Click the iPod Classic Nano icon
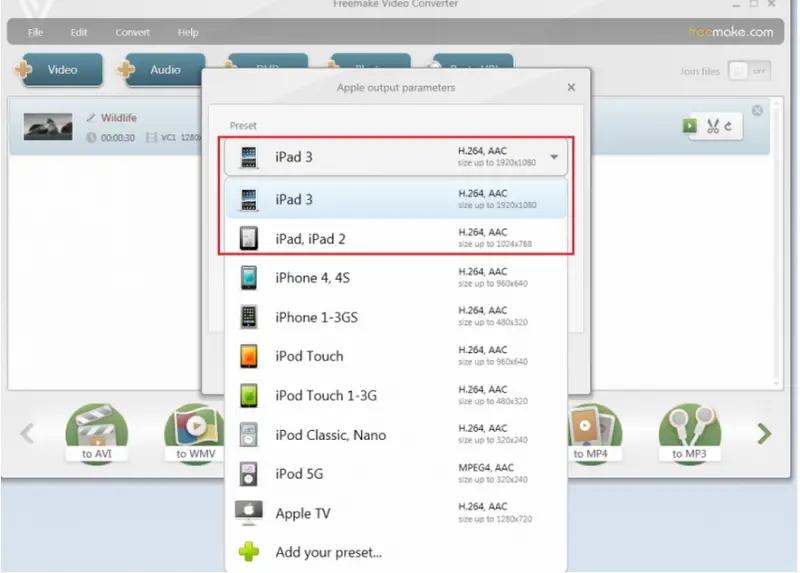The image size is (800, 573). click(248, 435)
